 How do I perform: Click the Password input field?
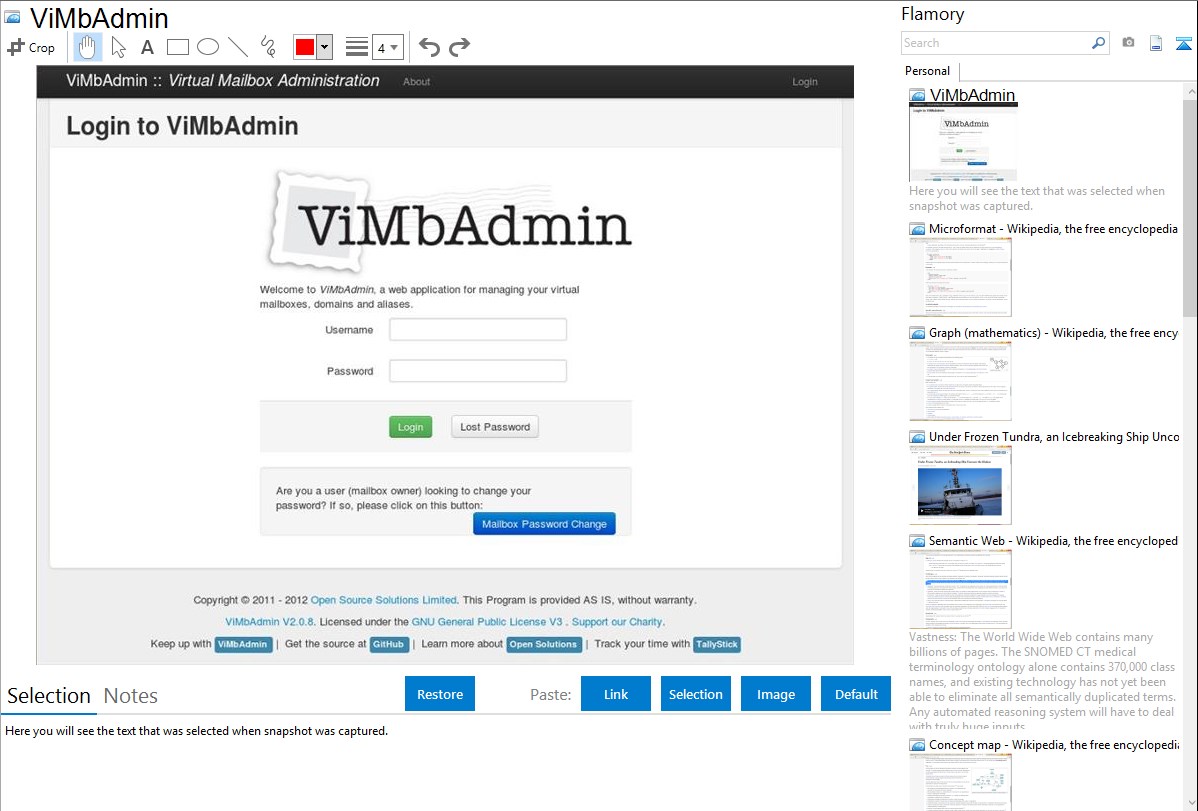[x=478, y=371]
